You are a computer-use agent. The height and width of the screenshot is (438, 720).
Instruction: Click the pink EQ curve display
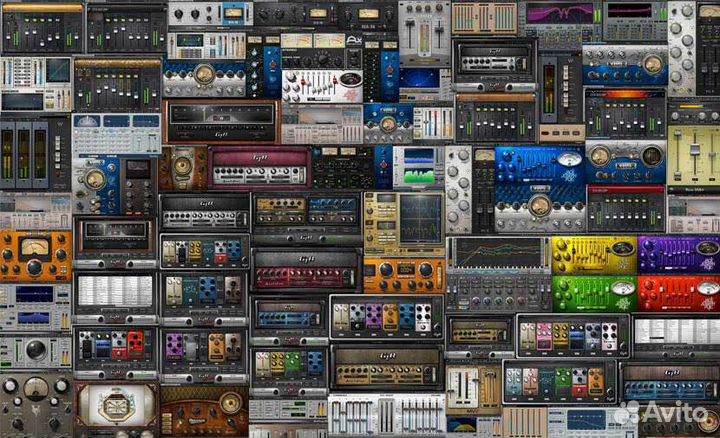coord(559,13)
